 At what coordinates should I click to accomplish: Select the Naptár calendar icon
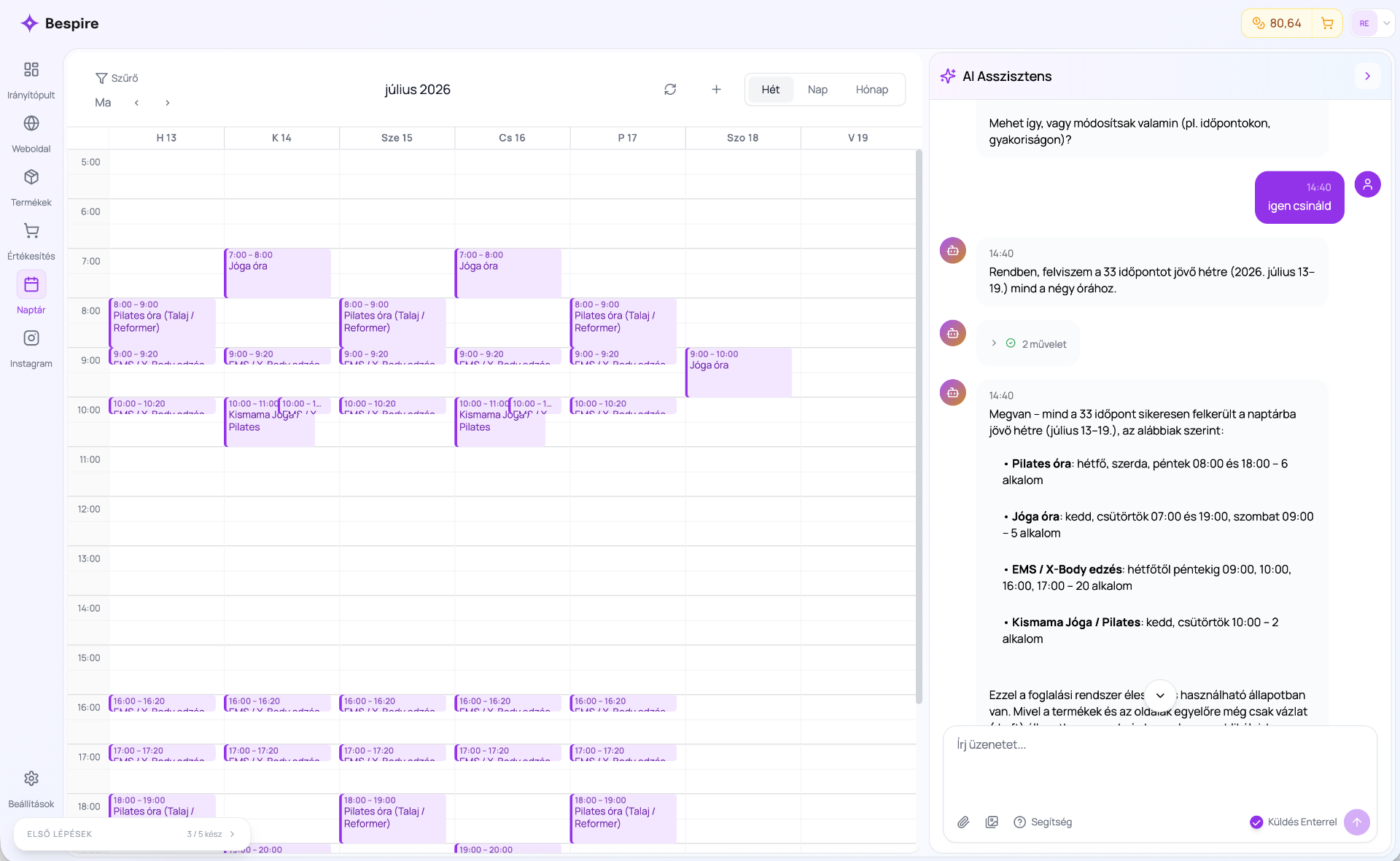point(31,284)
